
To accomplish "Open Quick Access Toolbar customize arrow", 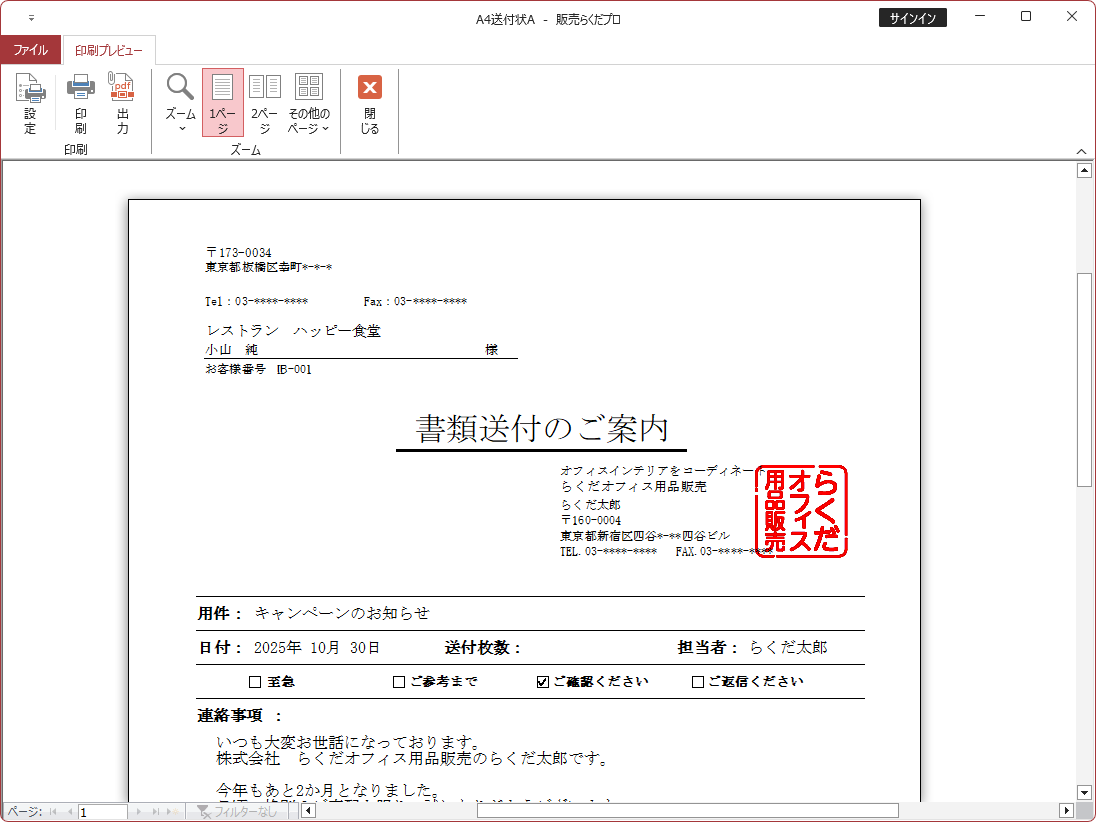I will tap(31, 18).
